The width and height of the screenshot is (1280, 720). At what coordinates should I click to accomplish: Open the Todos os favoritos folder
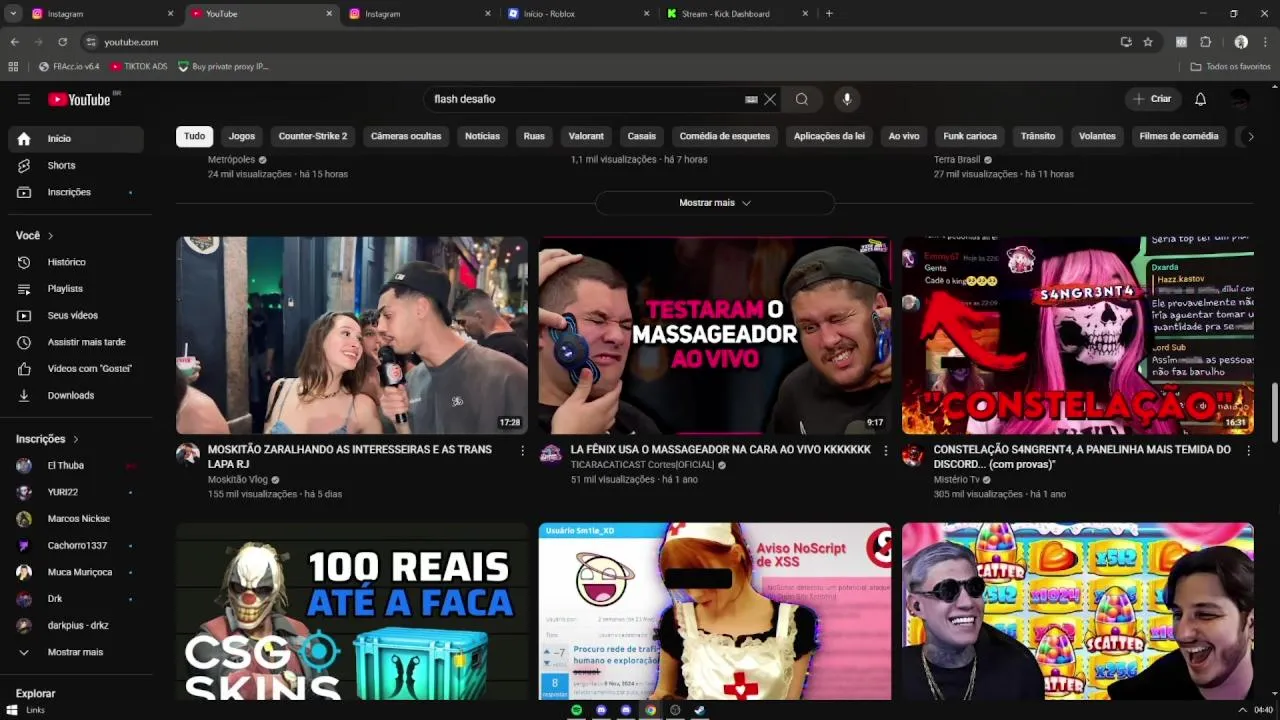pos(1230,67)
